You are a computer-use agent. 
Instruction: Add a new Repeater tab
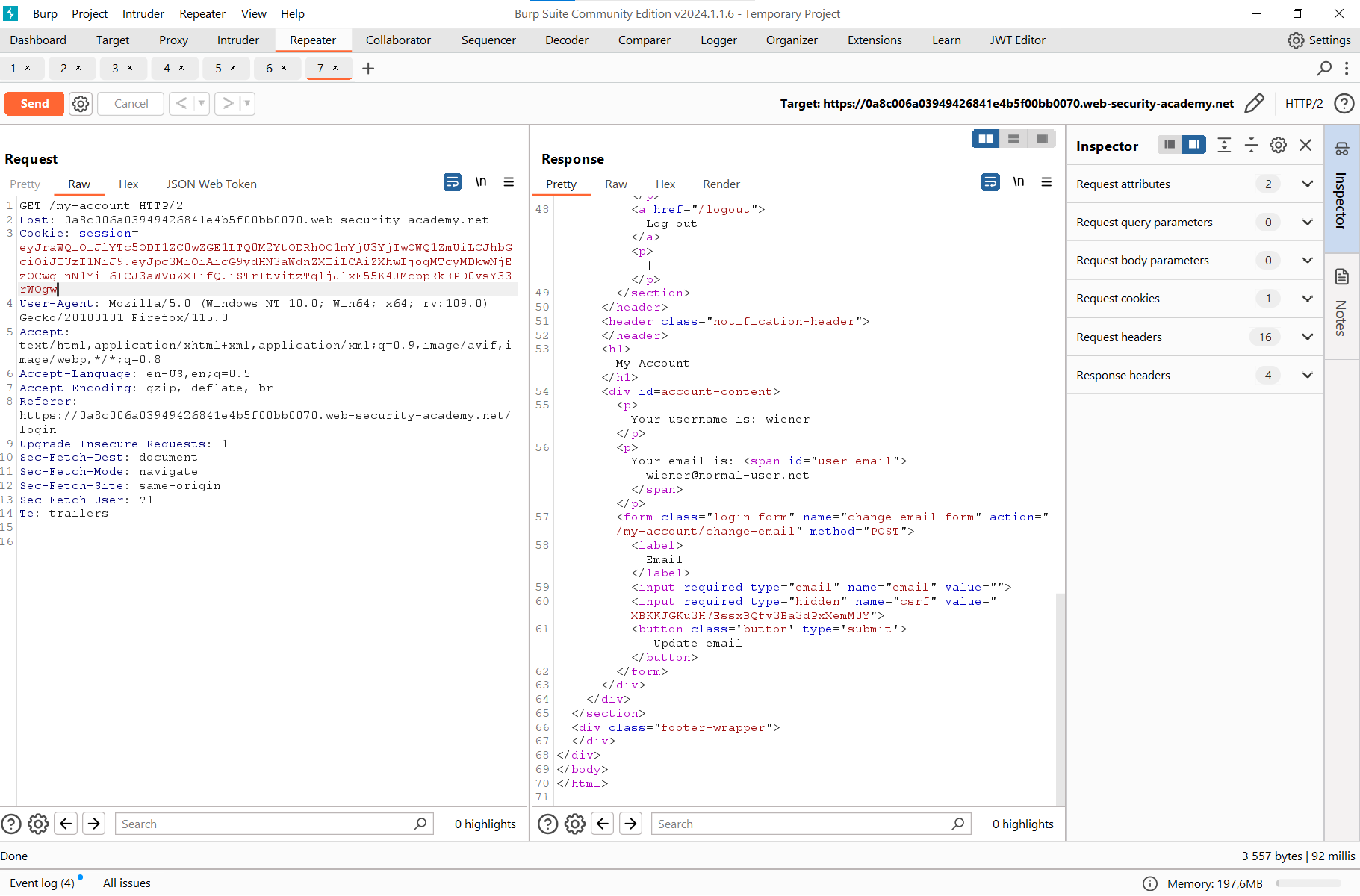tap(368, 69)
